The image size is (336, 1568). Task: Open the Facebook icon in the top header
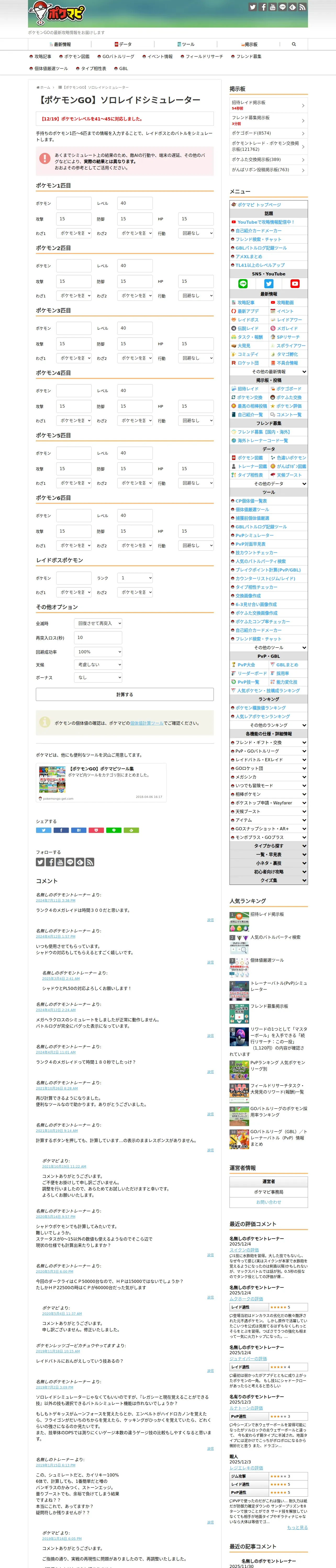[263, 7]
